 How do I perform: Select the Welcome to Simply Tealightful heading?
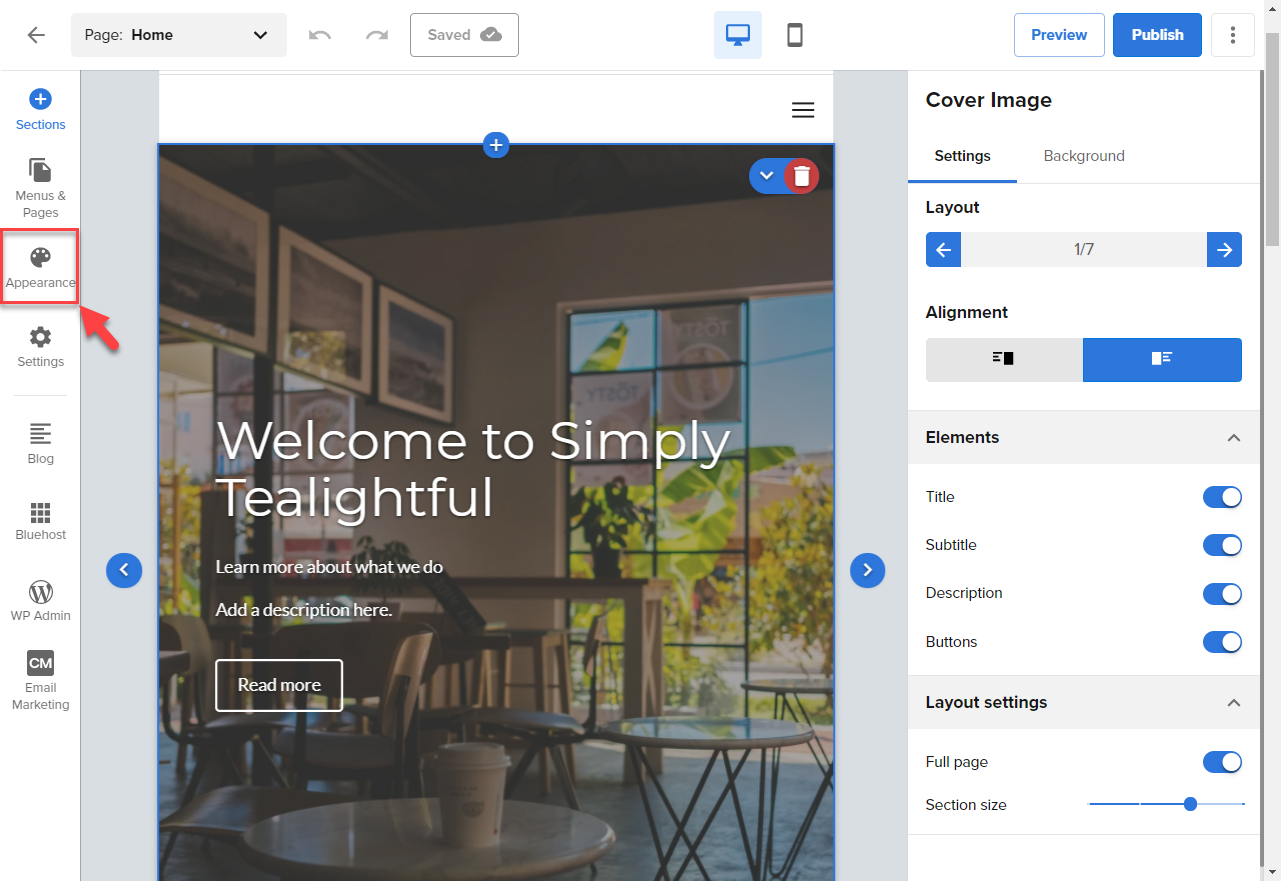pos(473,469)
